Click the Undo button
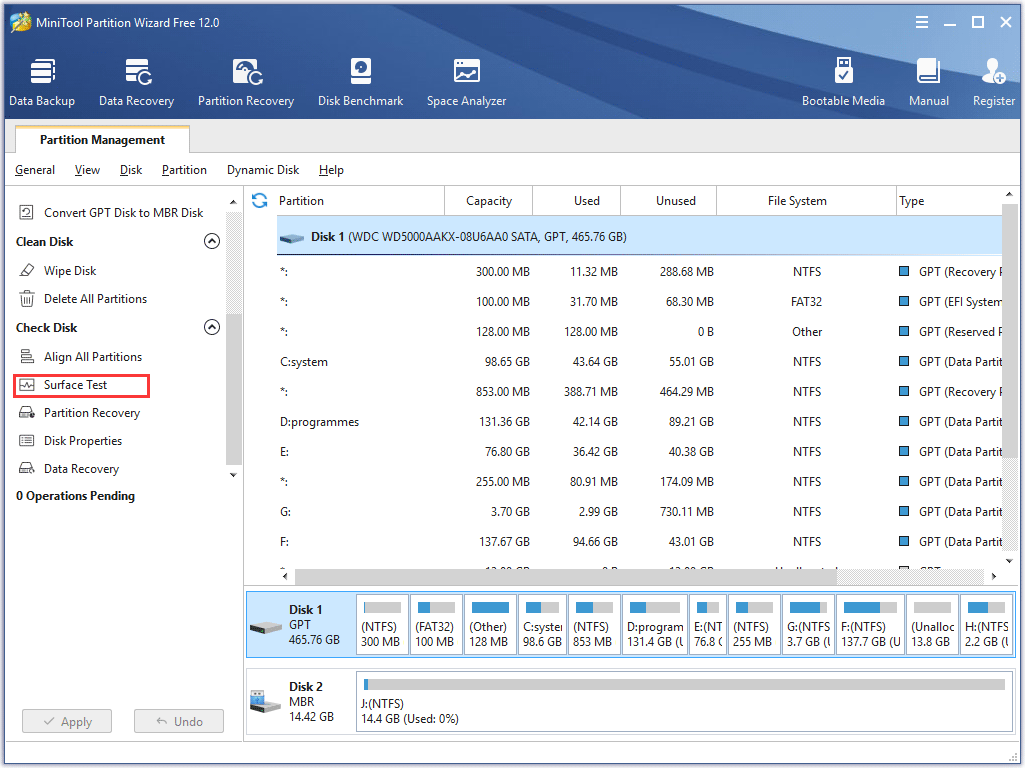The height and width of the screenshot is (768, 1025). pyautogui.click(x=179, y=722)
